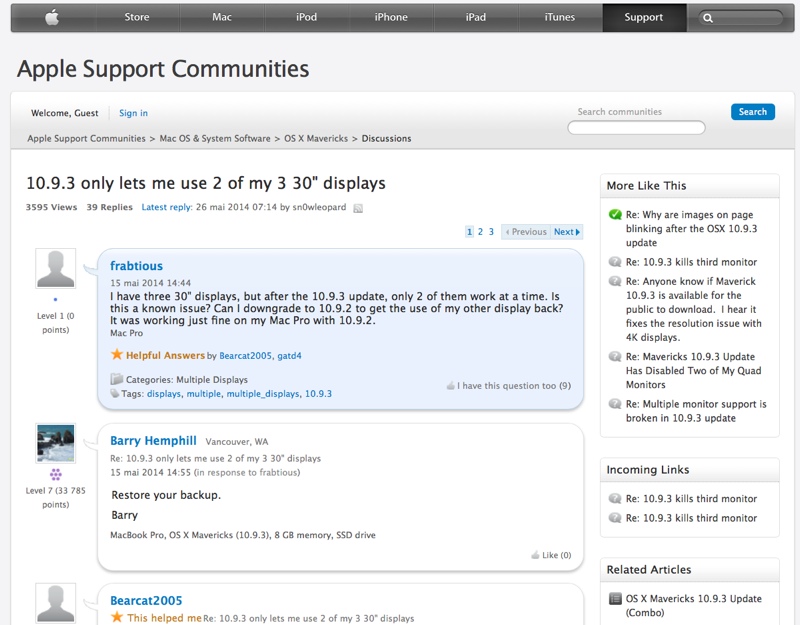Open Bearcat2005's post author link
Image resolution: width=800 pixels, height=625 pixels.
coord(146,601)
